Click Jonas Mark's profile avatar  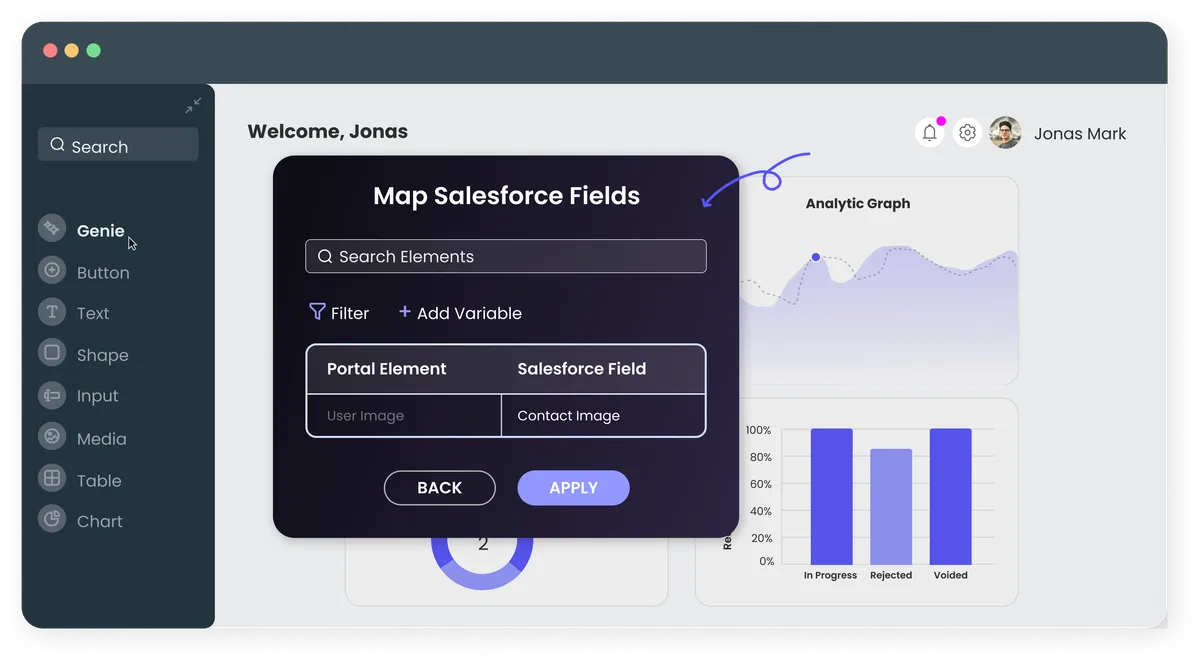pos(1005,132)
